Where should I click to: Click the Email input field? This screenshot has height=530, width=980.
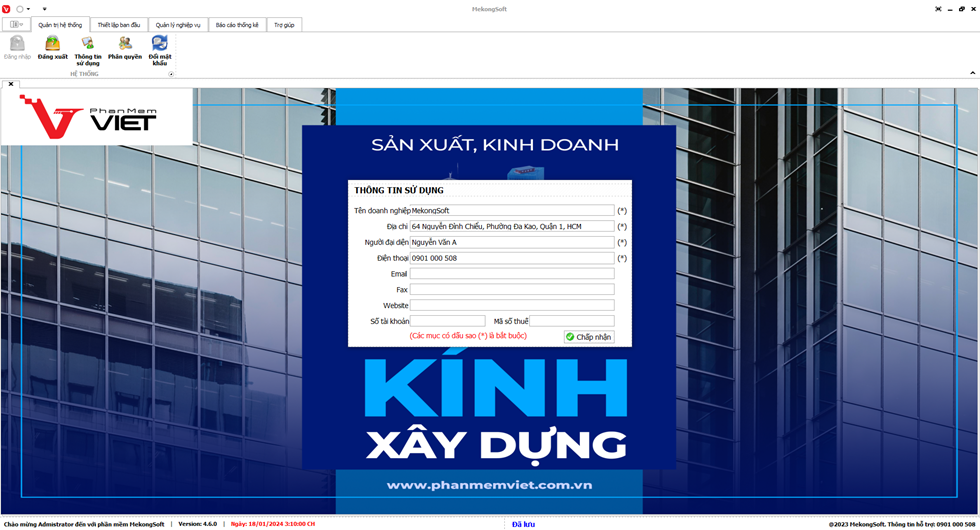(512, 274)
